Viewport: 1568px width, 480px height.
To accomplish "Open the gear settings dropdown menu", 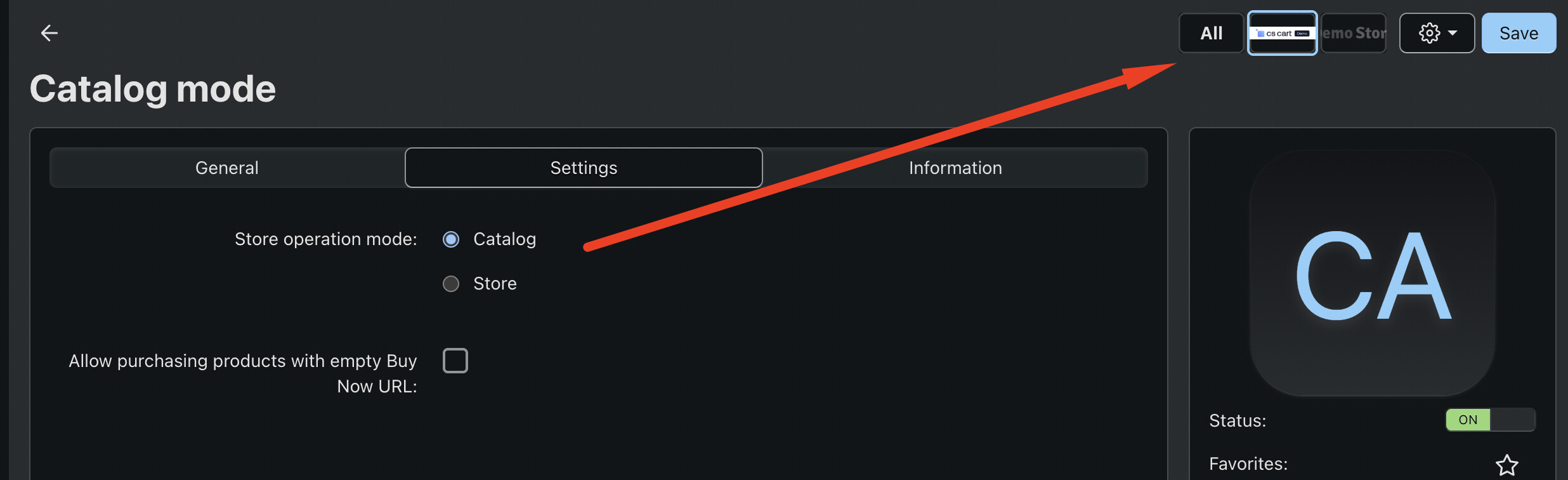I will click(x=1436, y=33).
